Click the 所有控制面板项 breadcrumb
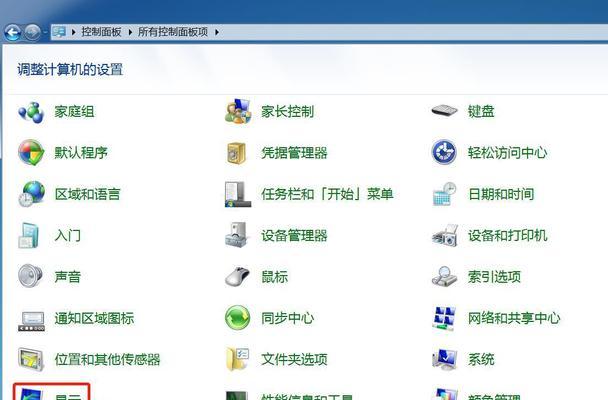This screenshot has height=400, width=608. 173,32
